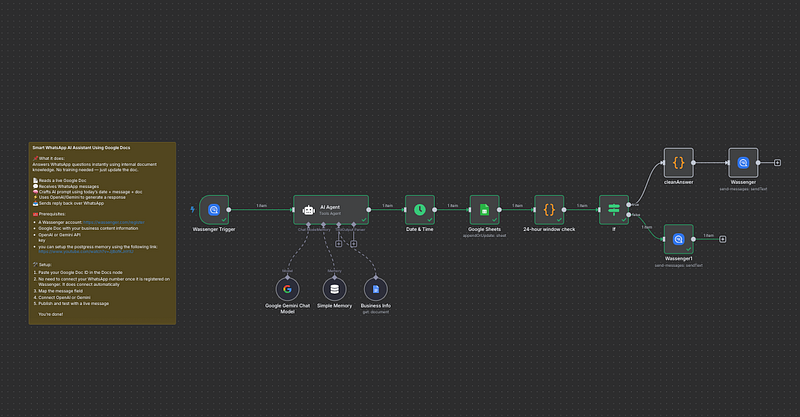This screenshot has width=800, height=417.
Task: Open the cleanAnswer code node
Action: coord(679,162)
